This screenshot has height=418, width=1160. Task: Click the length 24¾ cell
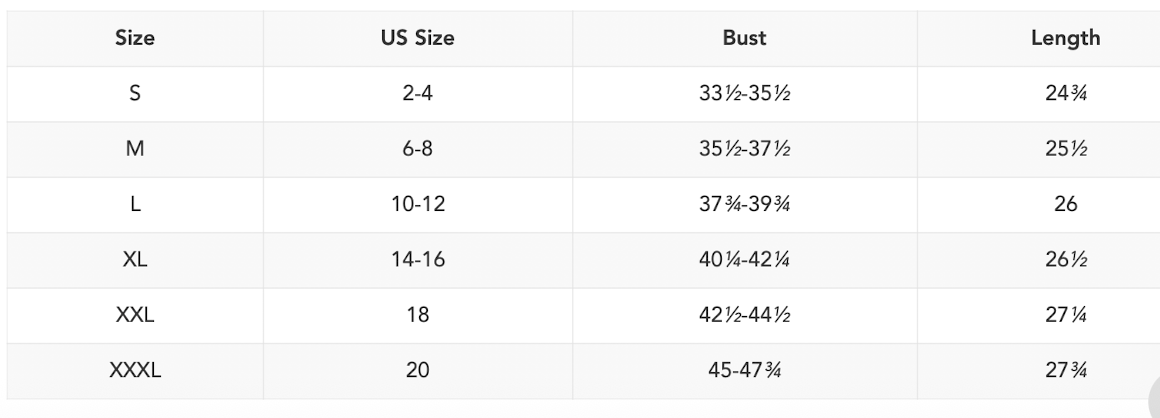(x=1065, y=94)
